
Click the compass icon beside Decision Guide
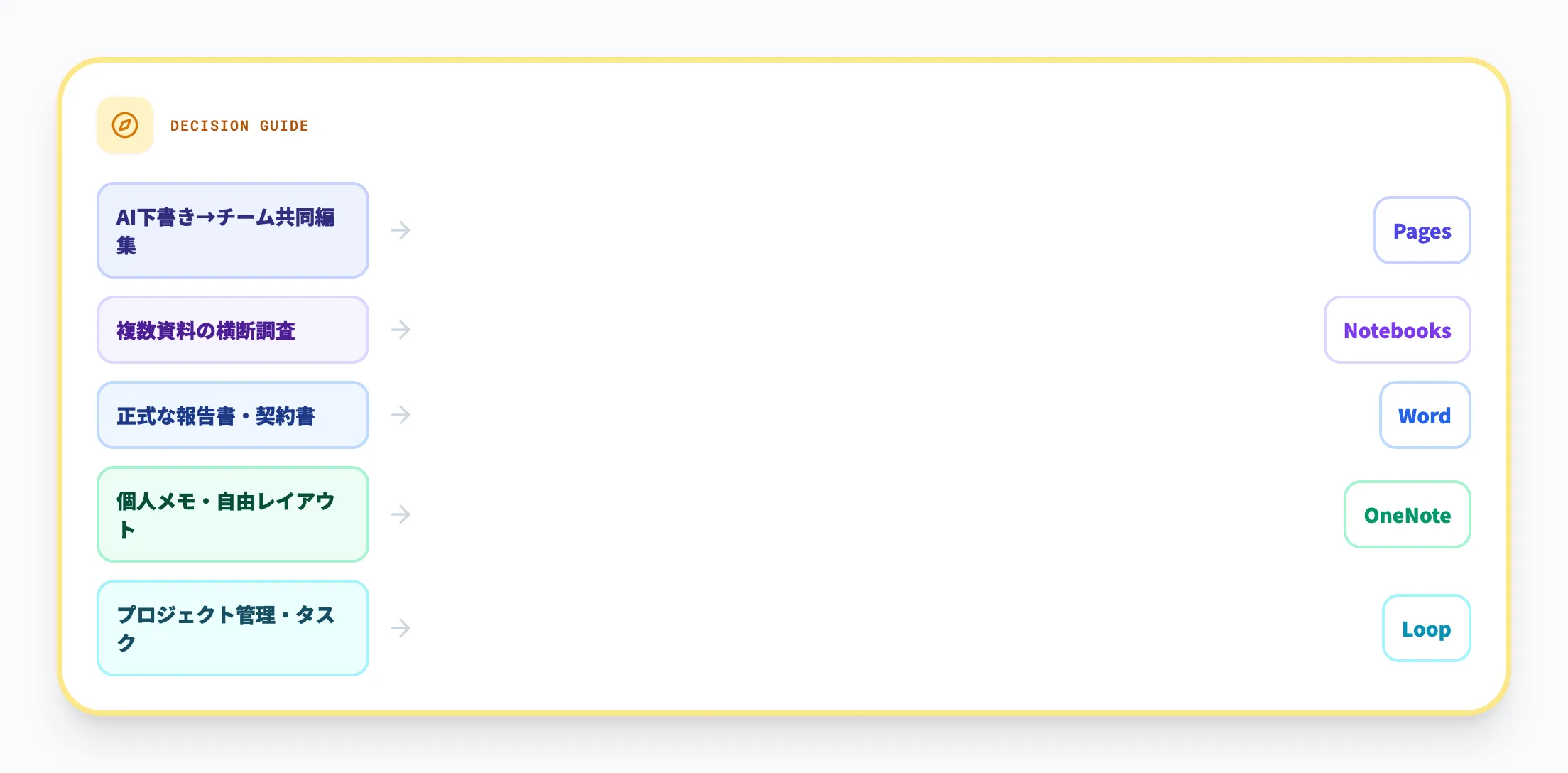[x=125, y=125]
